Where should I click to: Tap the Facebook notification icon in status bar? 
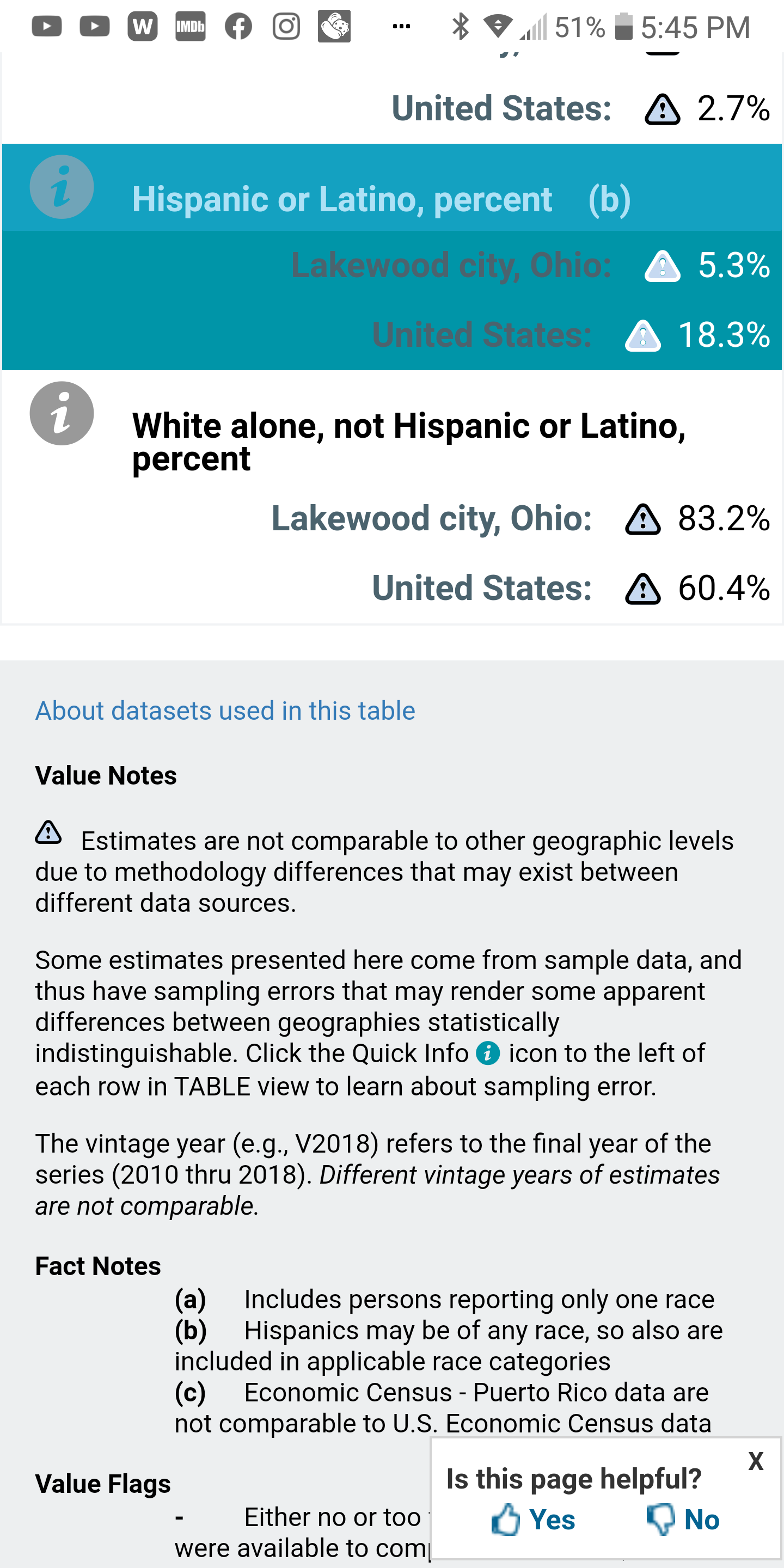point(238,26)
